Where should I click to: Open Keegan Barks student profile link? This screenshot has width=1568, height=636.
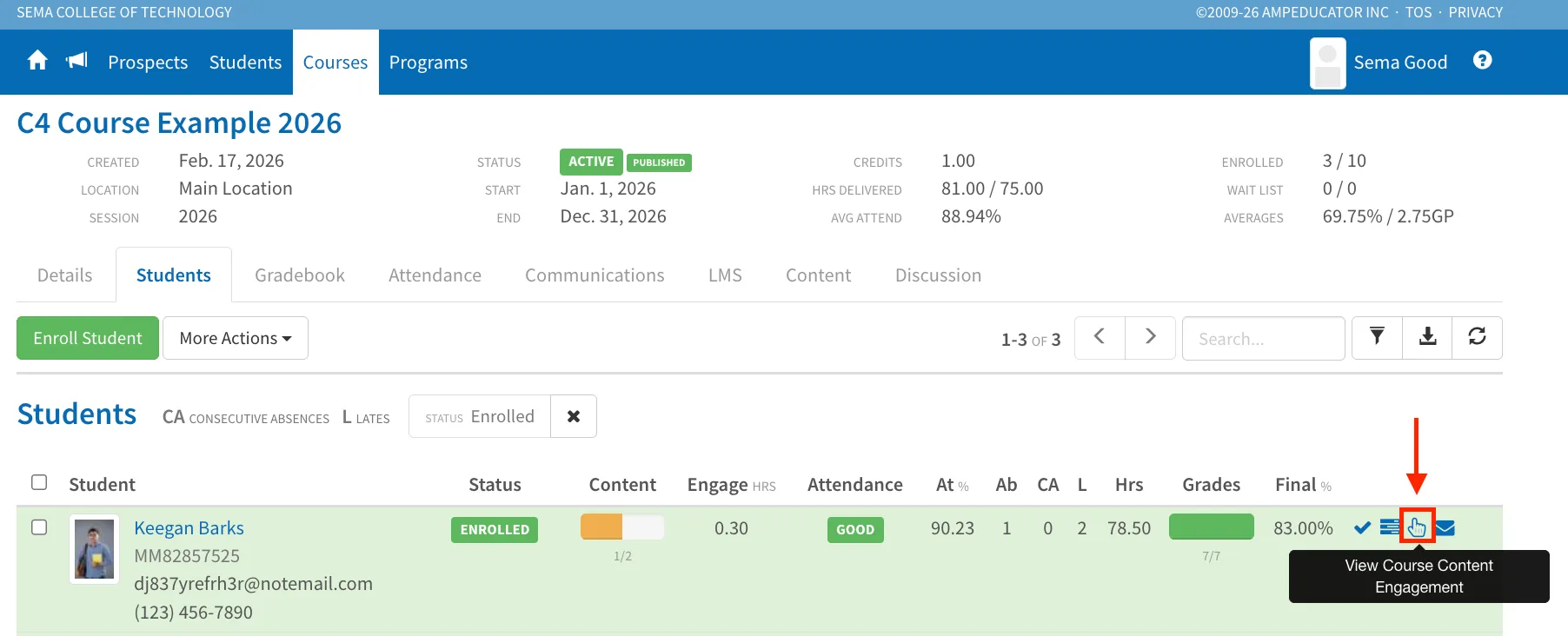(x=189, y=528)
